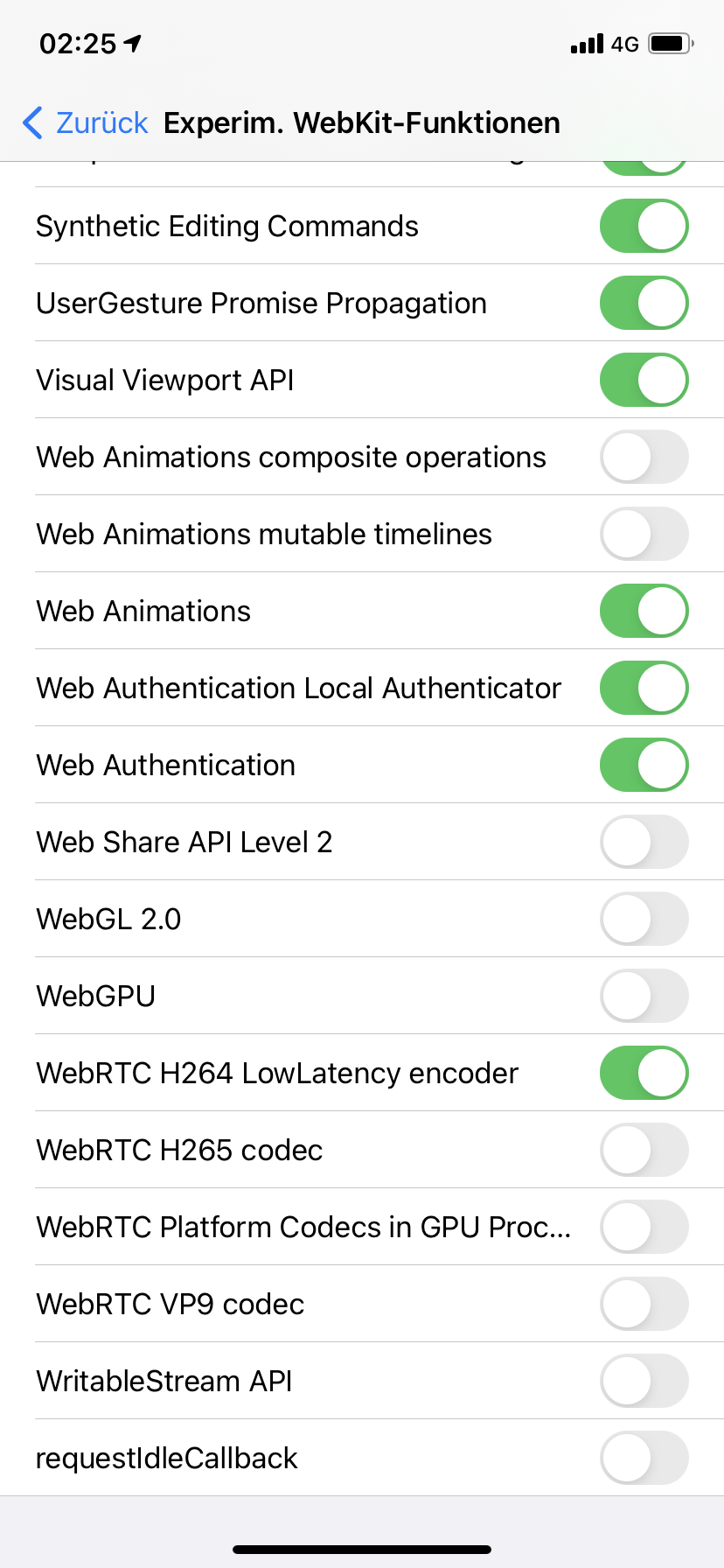
Task: Turn on the WebGL 2.0 toggle
Action: pyautogui.click(x=644, y=920)
